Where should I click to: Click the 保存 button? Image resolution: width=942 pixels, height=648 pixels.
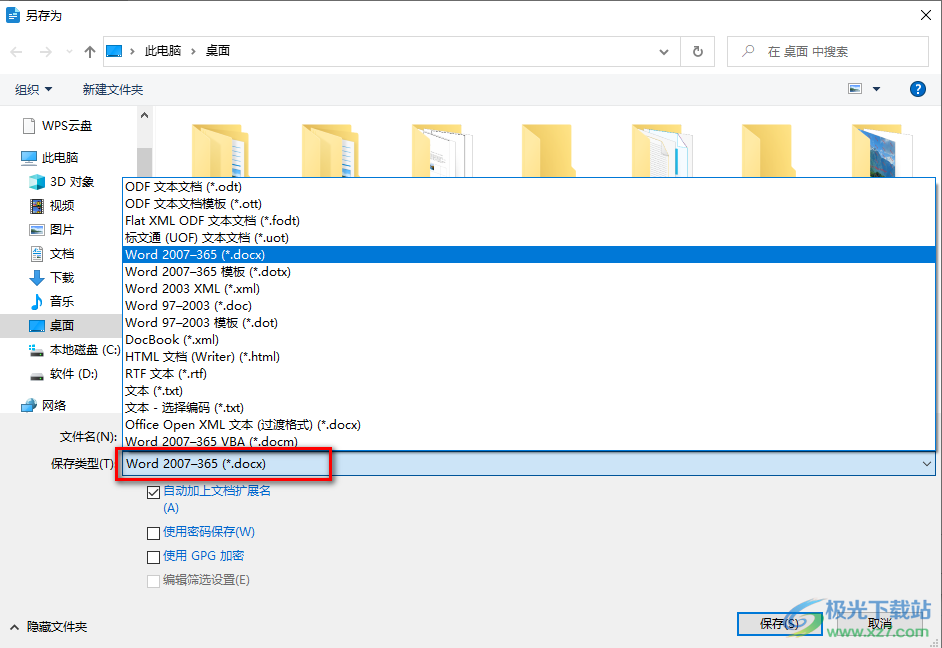pos(779,622)
